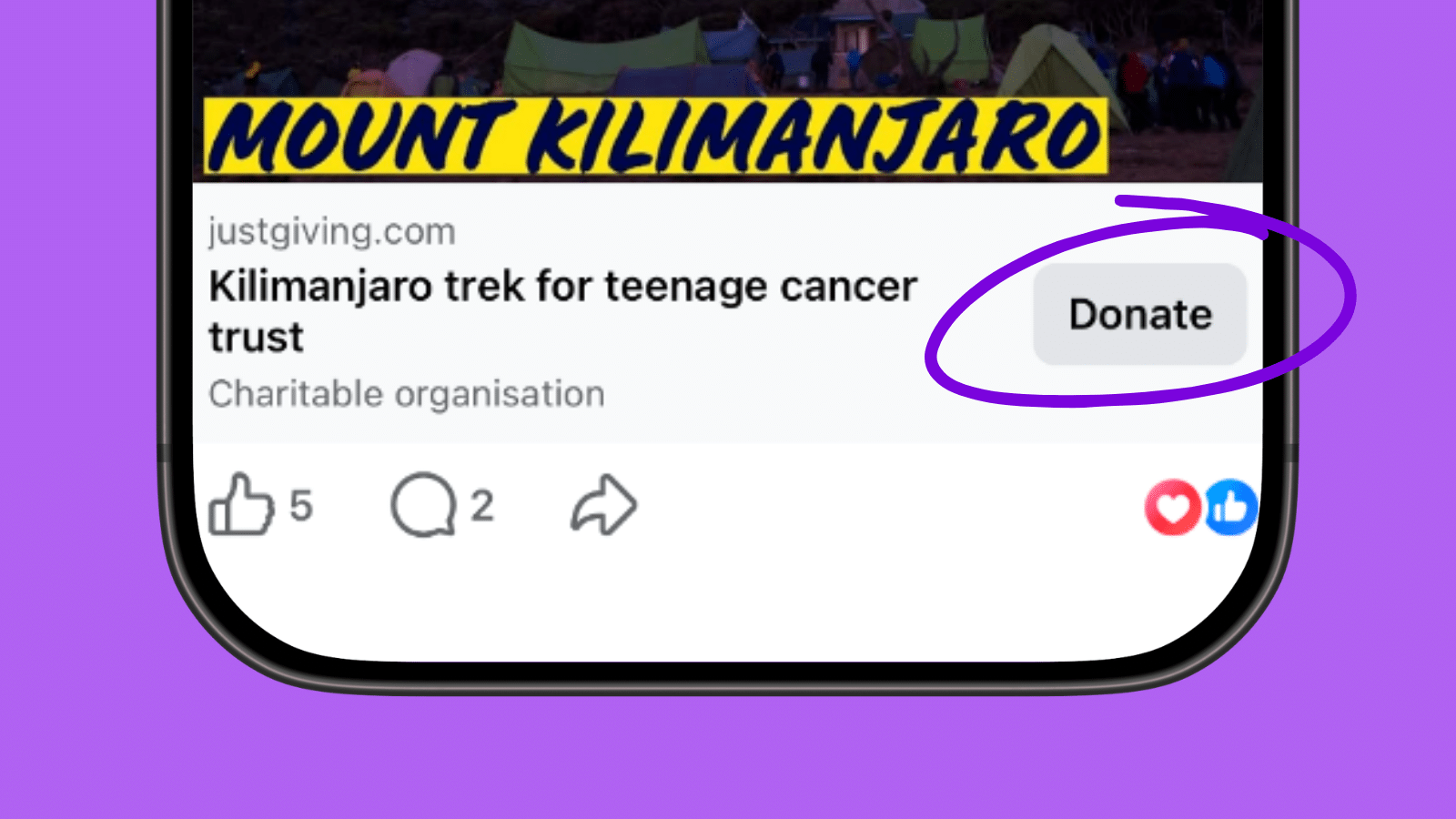The image size is (1456, 819).
Task: Open comments via the speech bubble icon
Action: [423, 505]
